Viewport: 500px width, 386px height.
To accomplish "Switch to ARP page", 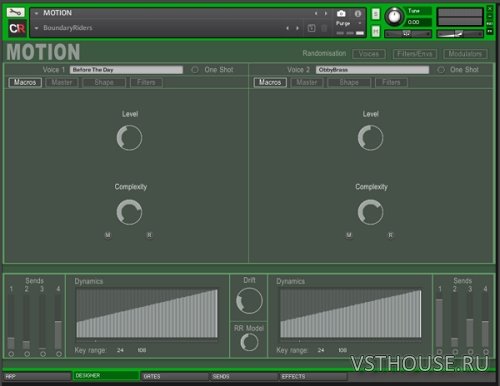I will click(37, 376).
